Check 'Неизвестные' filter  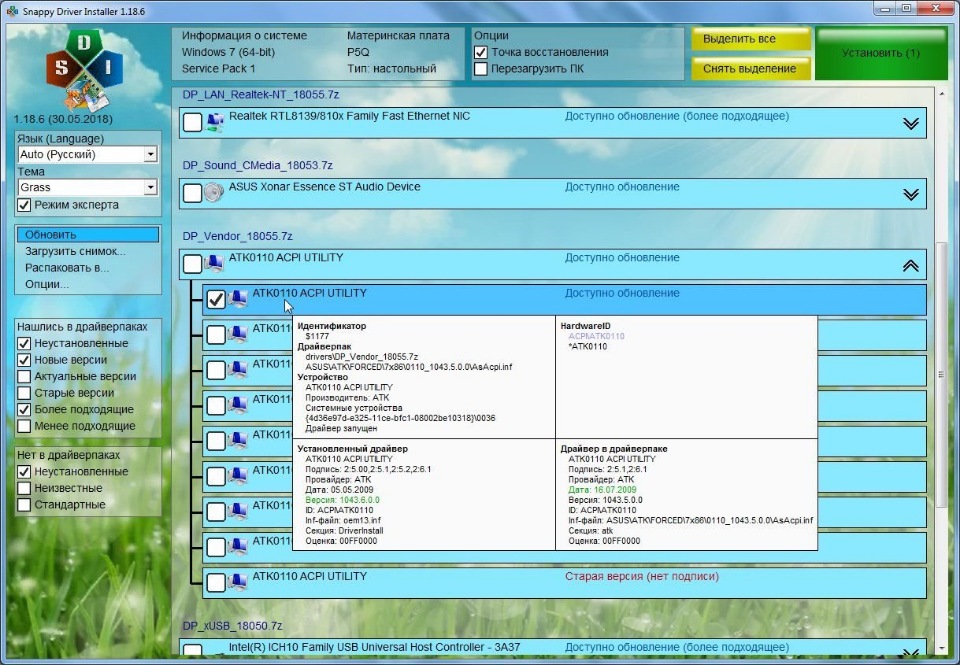click(24, 489)
